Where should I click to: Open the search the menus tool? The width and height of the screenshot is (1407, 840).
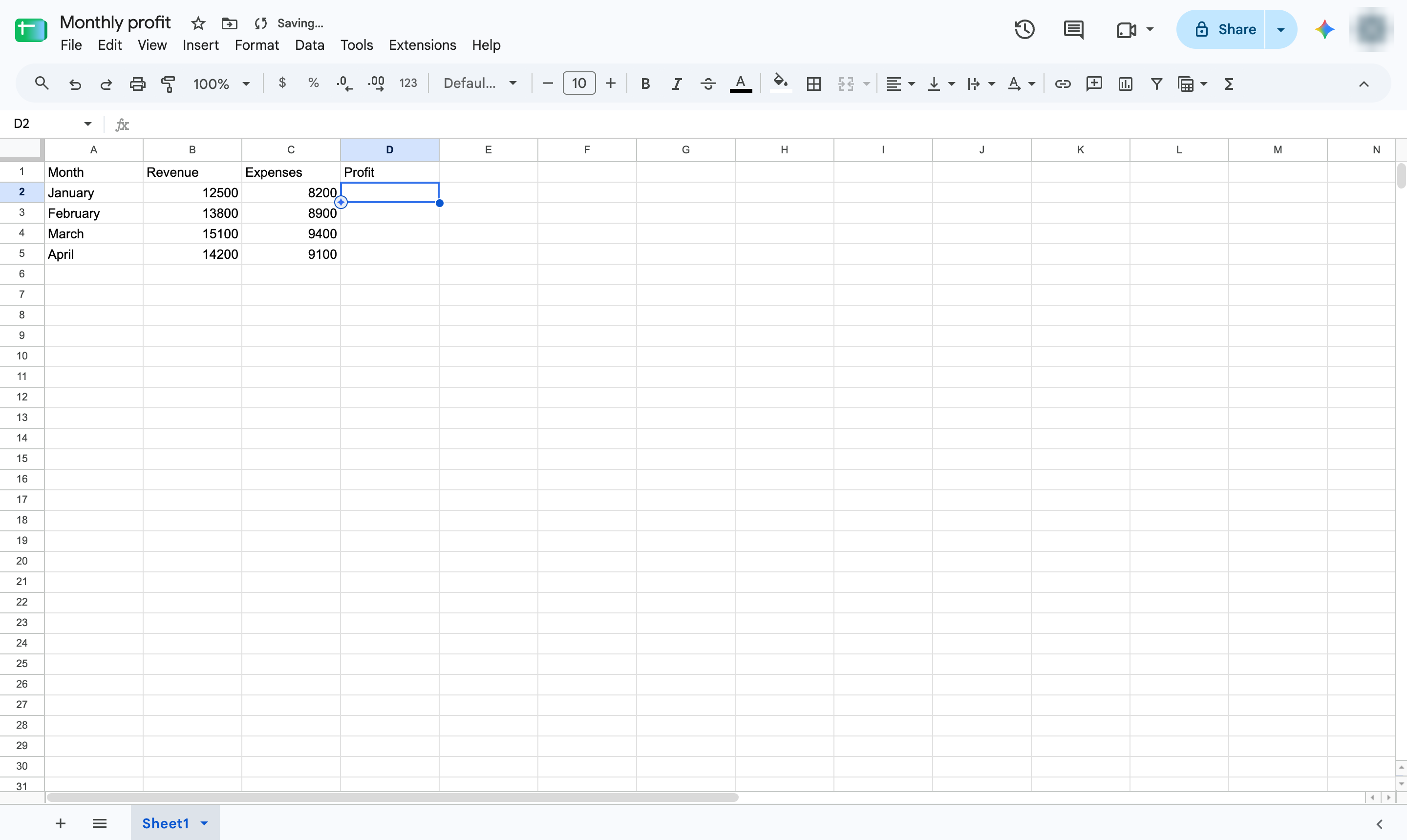click(42, 84)
